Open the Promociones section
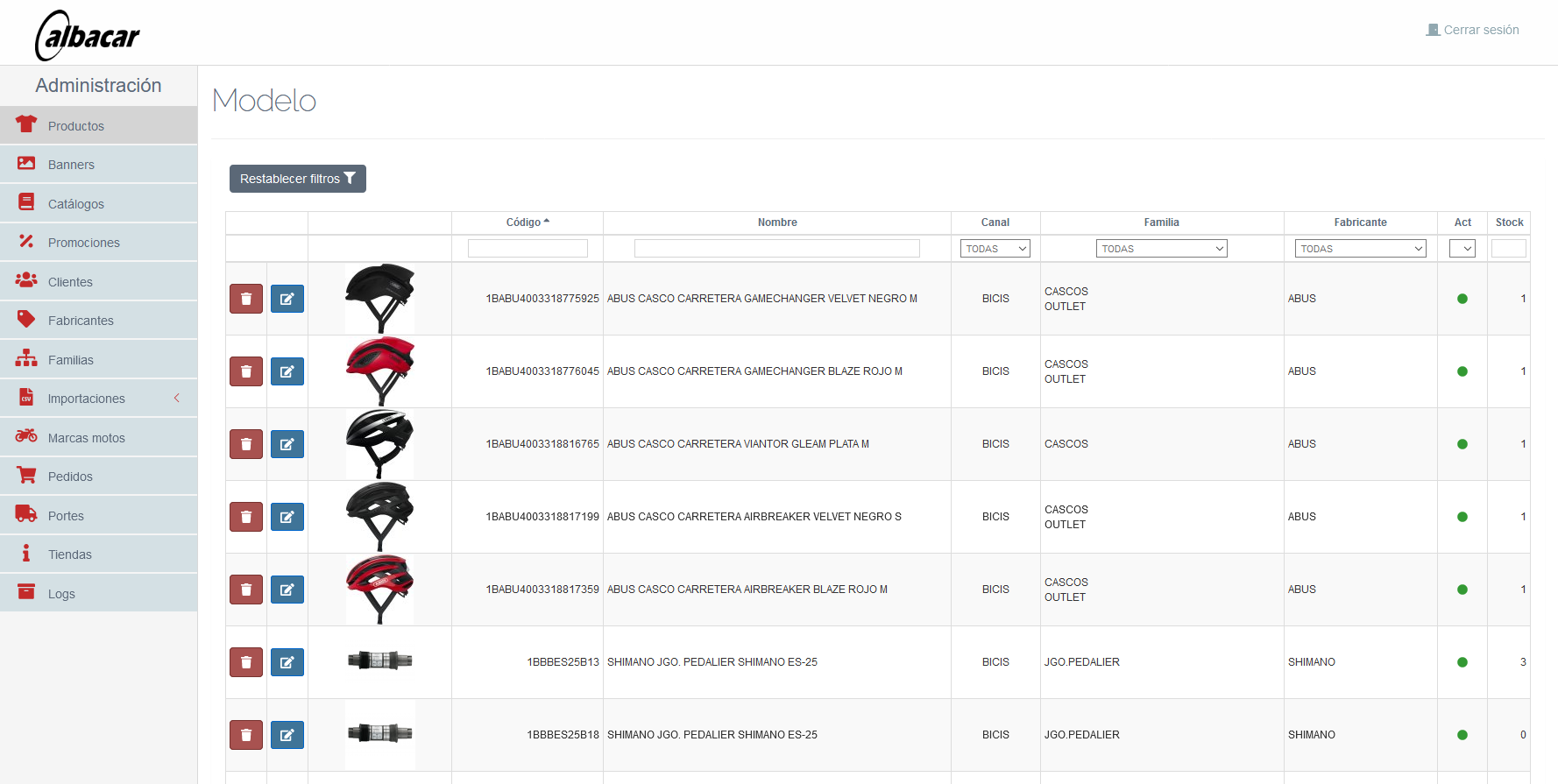 point(98,243)
